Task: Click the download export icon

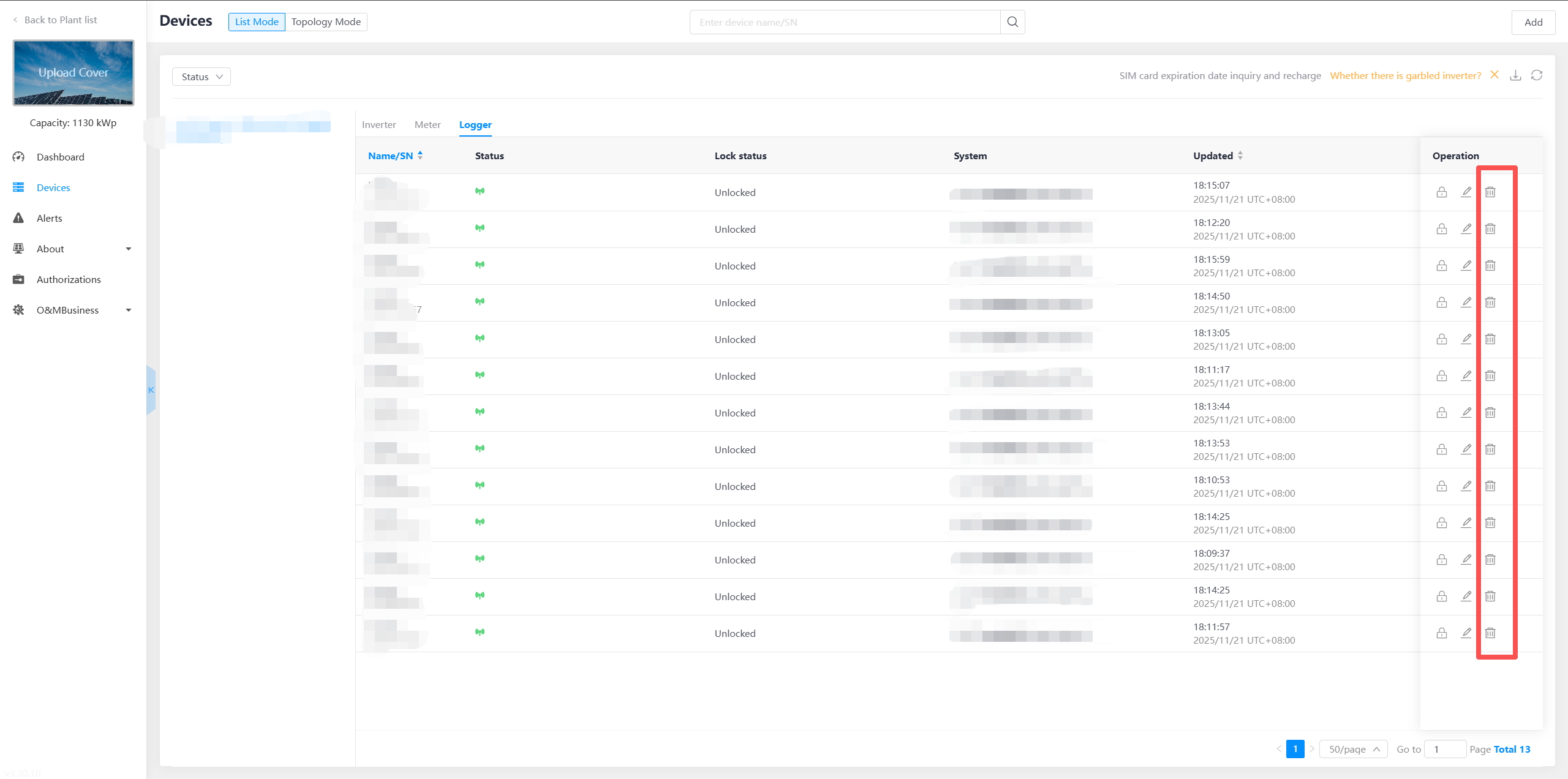Action: [1515, 75]
